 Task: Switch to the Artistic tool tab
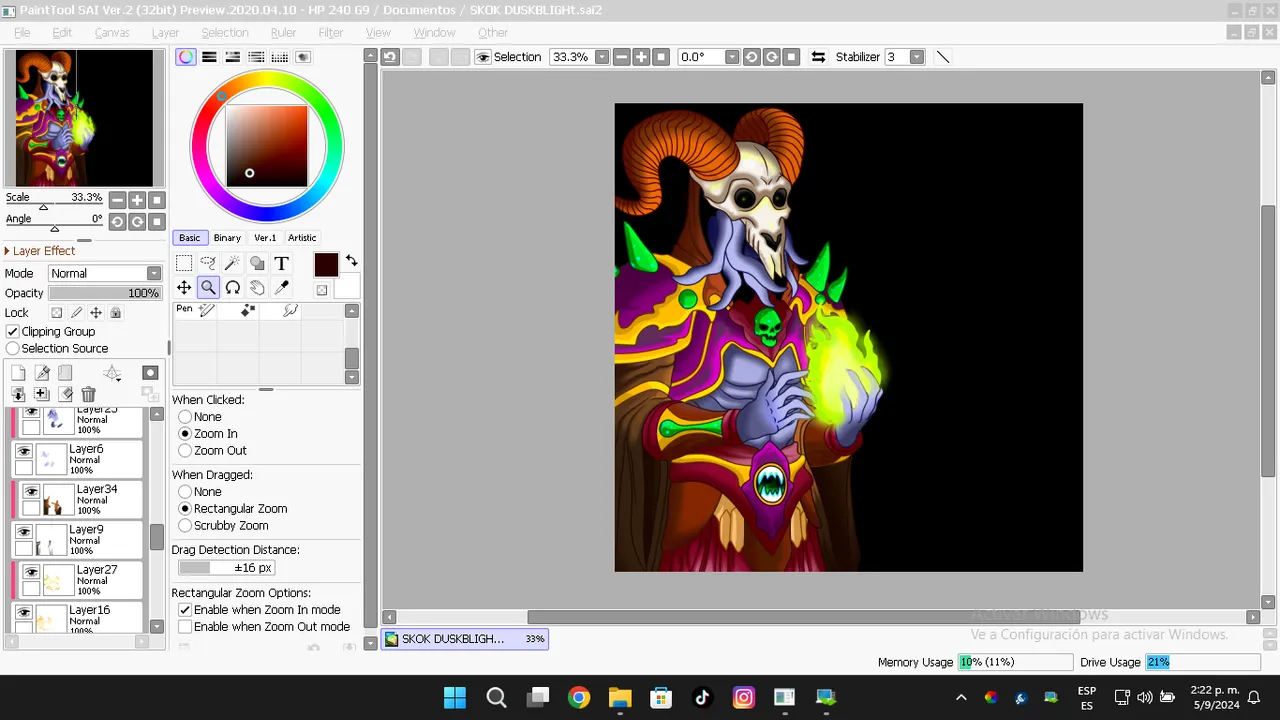pyautogui.click(x=302, y=238)
